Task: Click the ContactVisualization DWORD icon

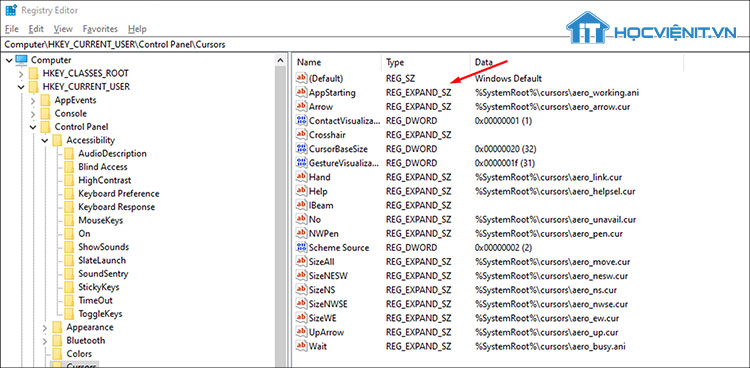Action: 301,121
